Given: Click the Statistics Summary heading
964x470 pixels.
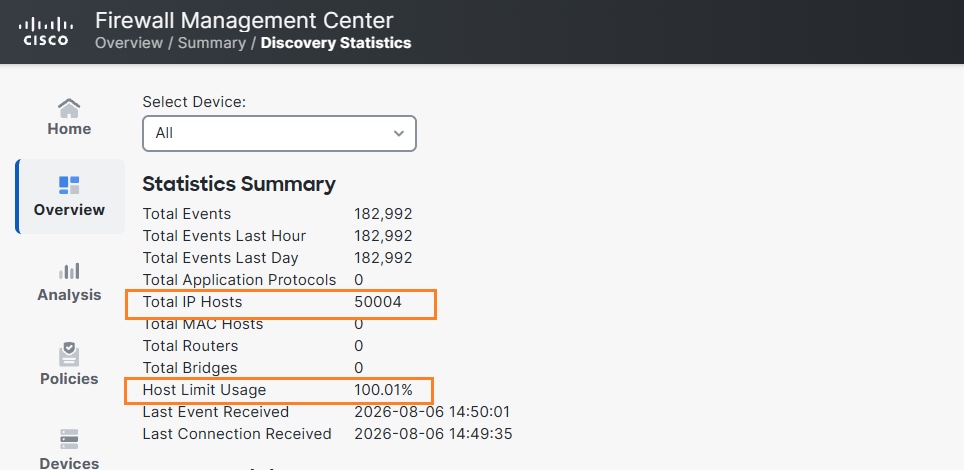Looking at the screenshot, I should point(239,184).
